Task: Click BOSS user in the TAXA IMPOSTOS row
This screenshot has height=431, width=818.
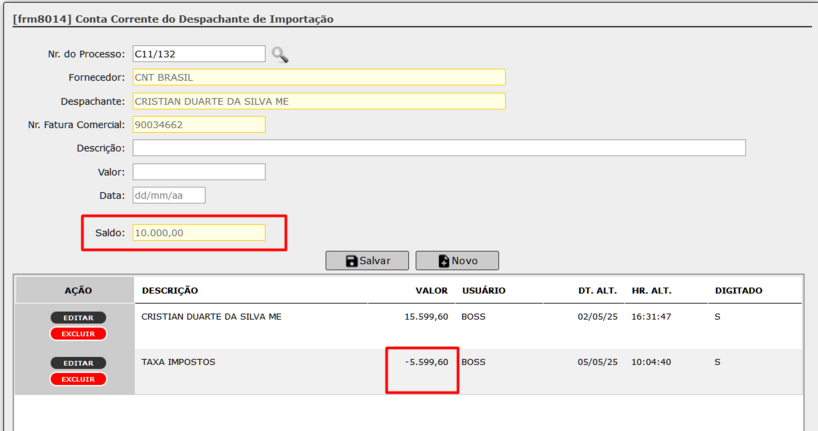Action: pyautogui.click(x=473, y=362)
